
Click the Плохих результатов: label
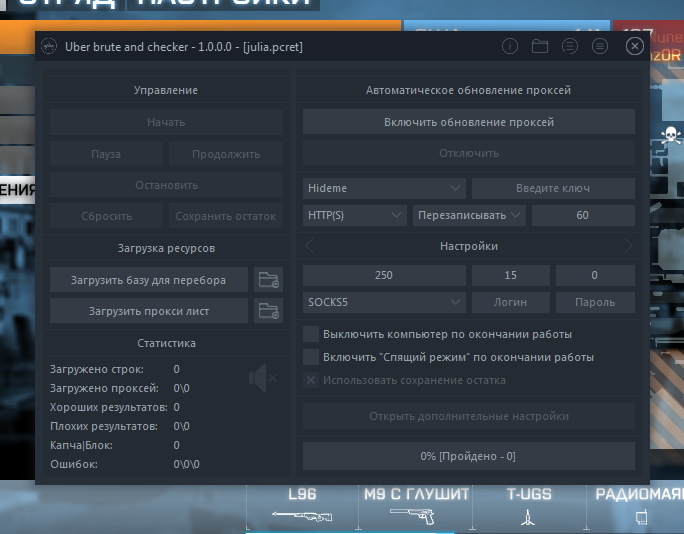coord(104,426)
